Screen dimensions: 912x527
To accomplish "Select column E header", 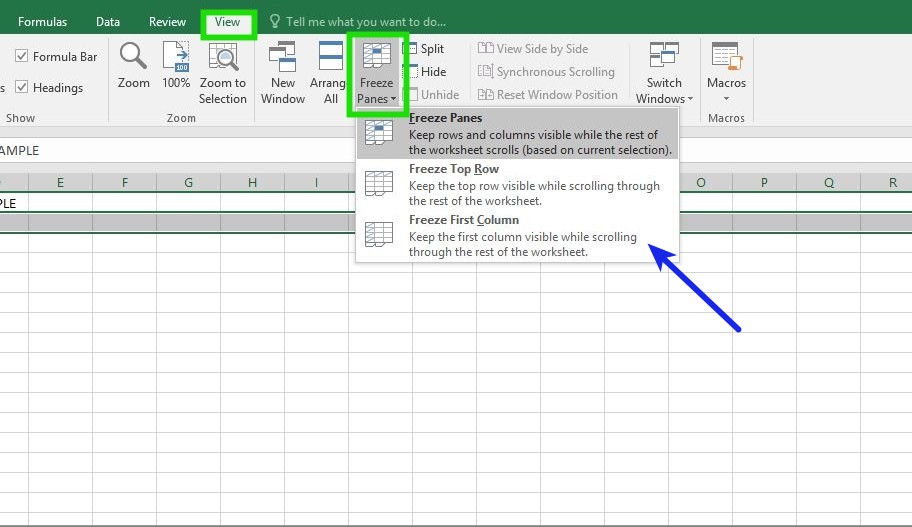I will [x=60, y=183].
